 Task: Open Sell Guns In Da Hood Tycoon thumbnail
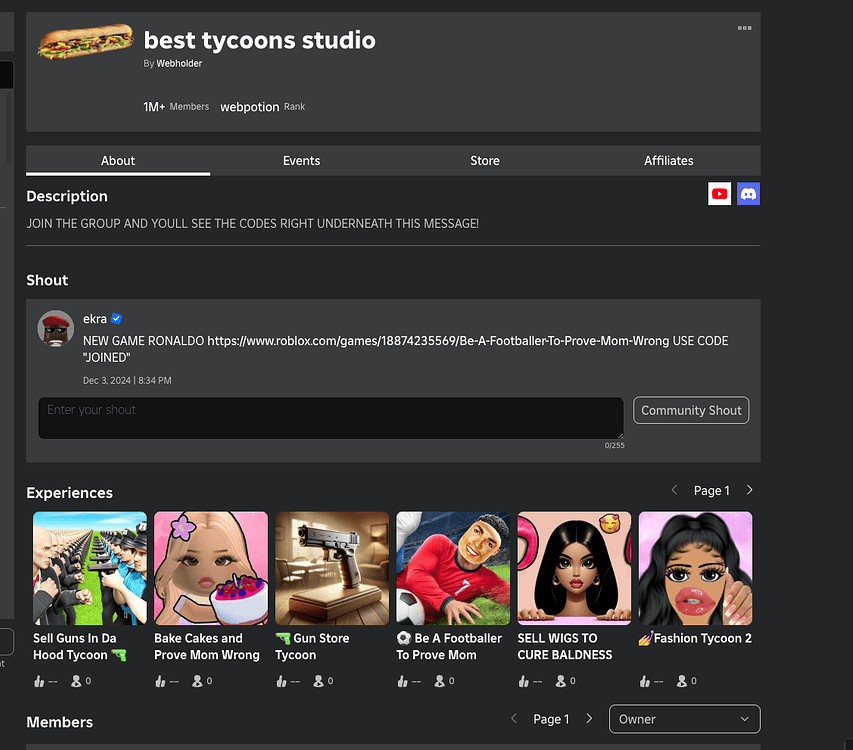(90, 568)
